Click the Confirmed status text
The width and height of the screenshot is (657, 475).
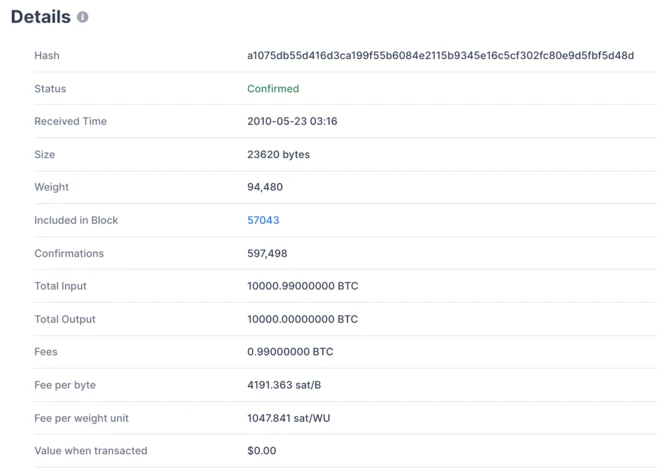273,89
